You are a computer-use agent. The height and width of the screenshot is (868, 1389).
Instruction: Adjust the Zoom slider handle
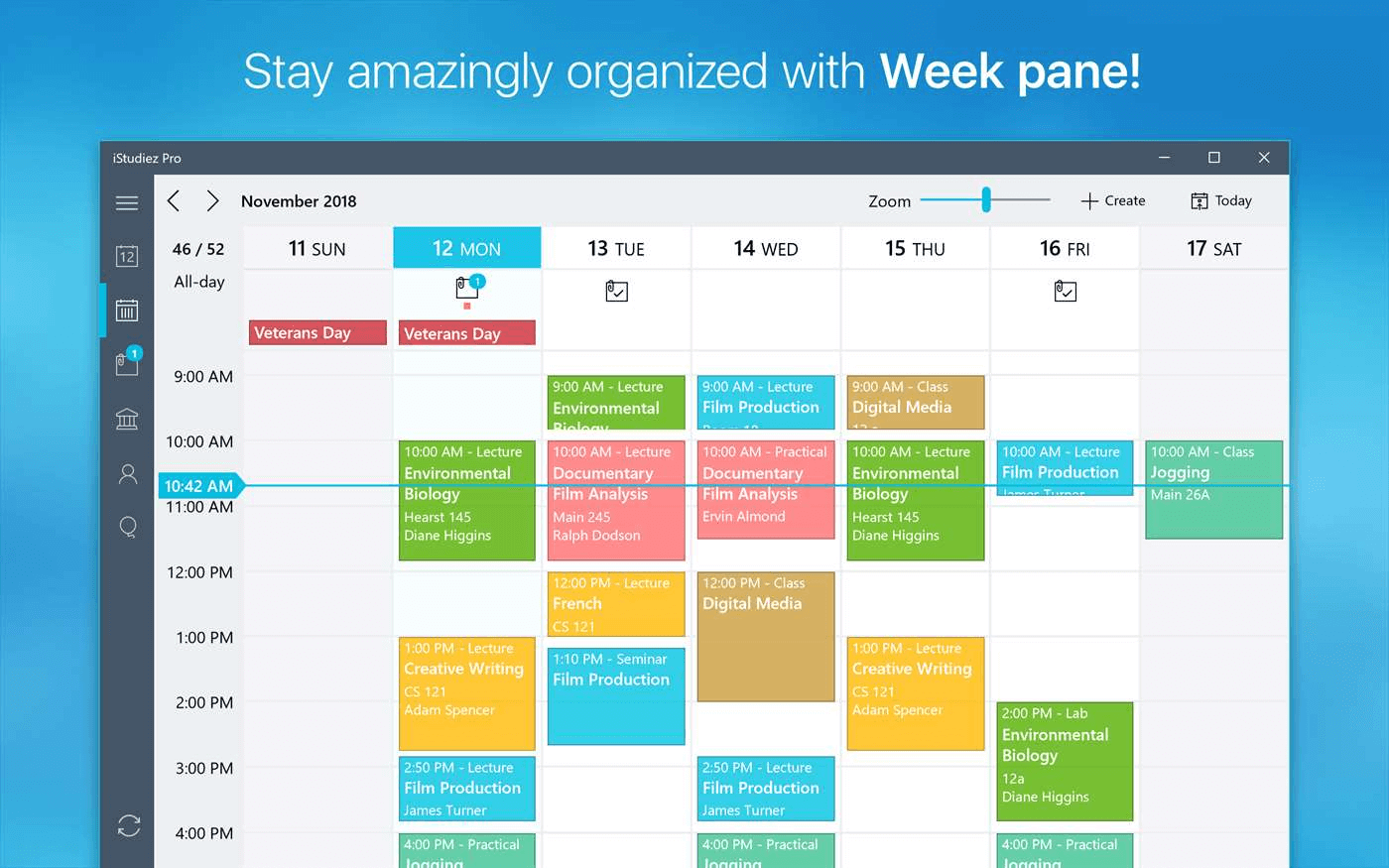[x=986, y=199]
